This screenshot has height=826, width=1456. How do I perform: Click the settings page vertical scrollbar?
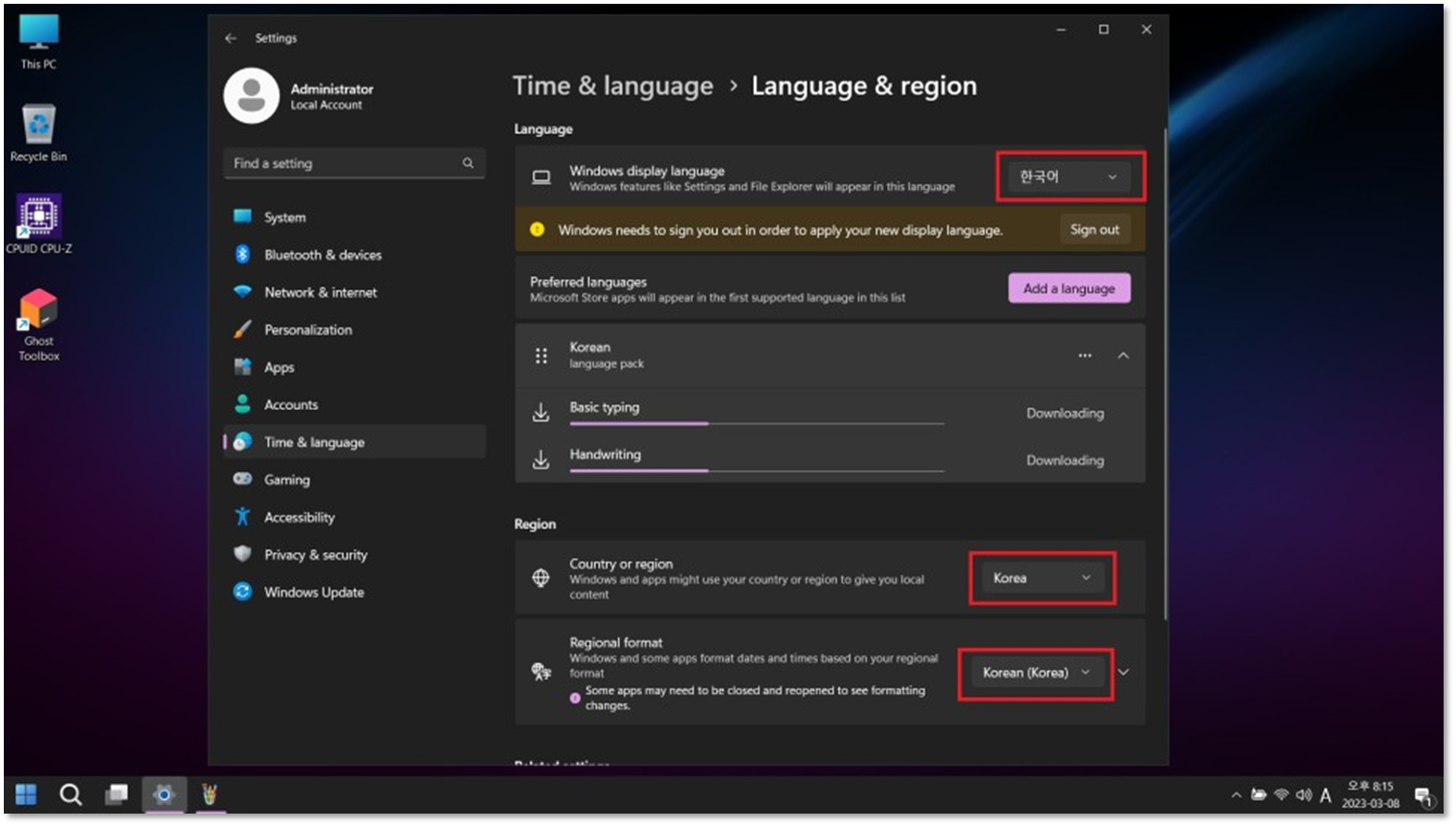coord(1164,373)
